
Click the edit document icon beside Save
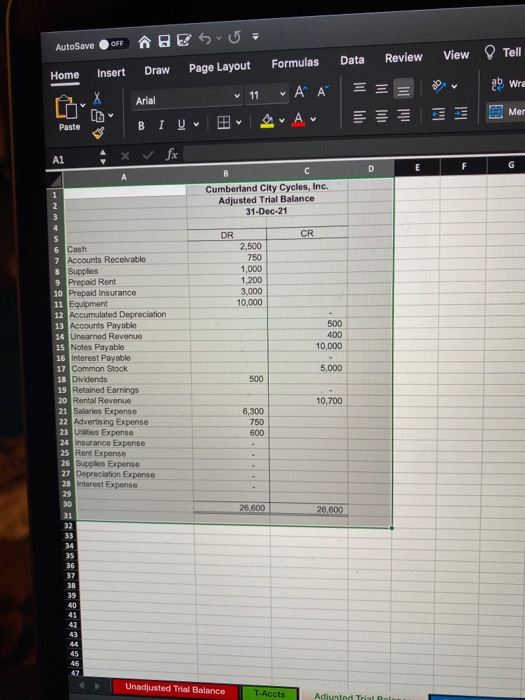184,40
